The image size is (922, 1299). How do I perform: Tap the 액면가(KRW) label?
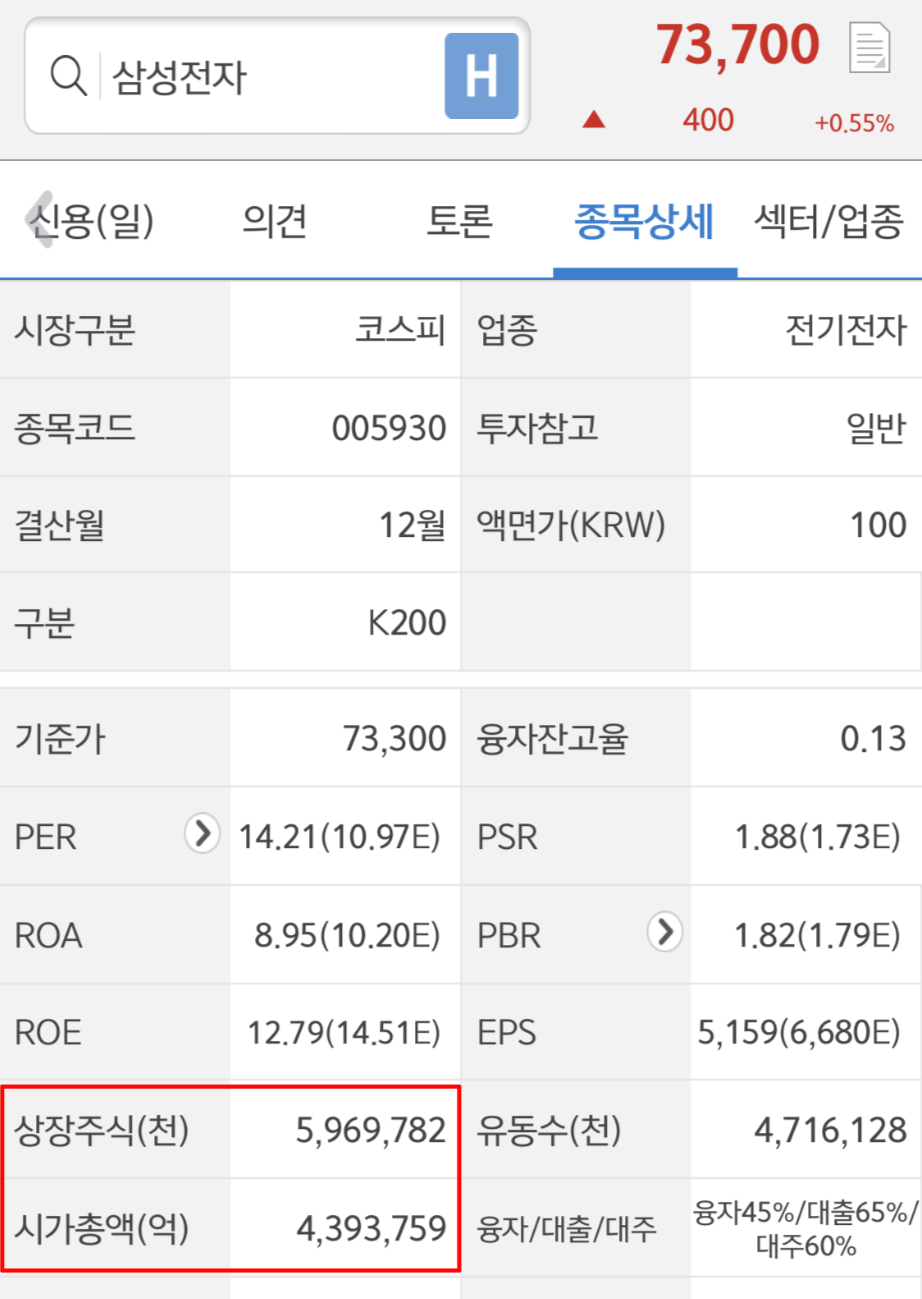tap(571, 526)
